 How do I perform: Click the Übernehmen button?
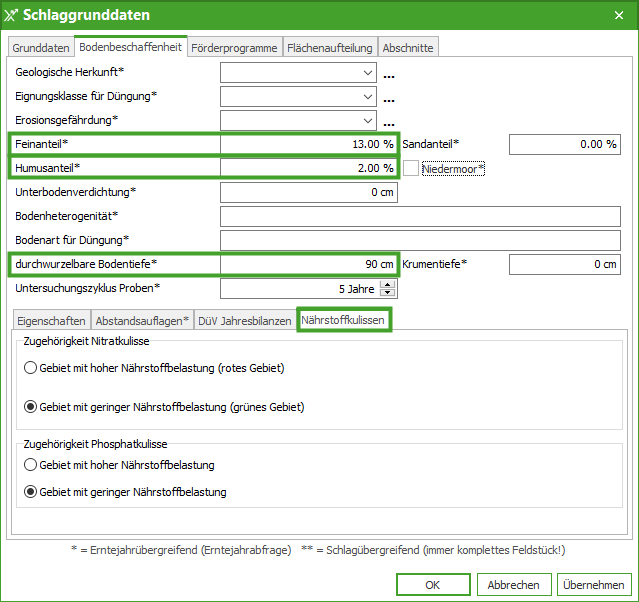point(594,585)
